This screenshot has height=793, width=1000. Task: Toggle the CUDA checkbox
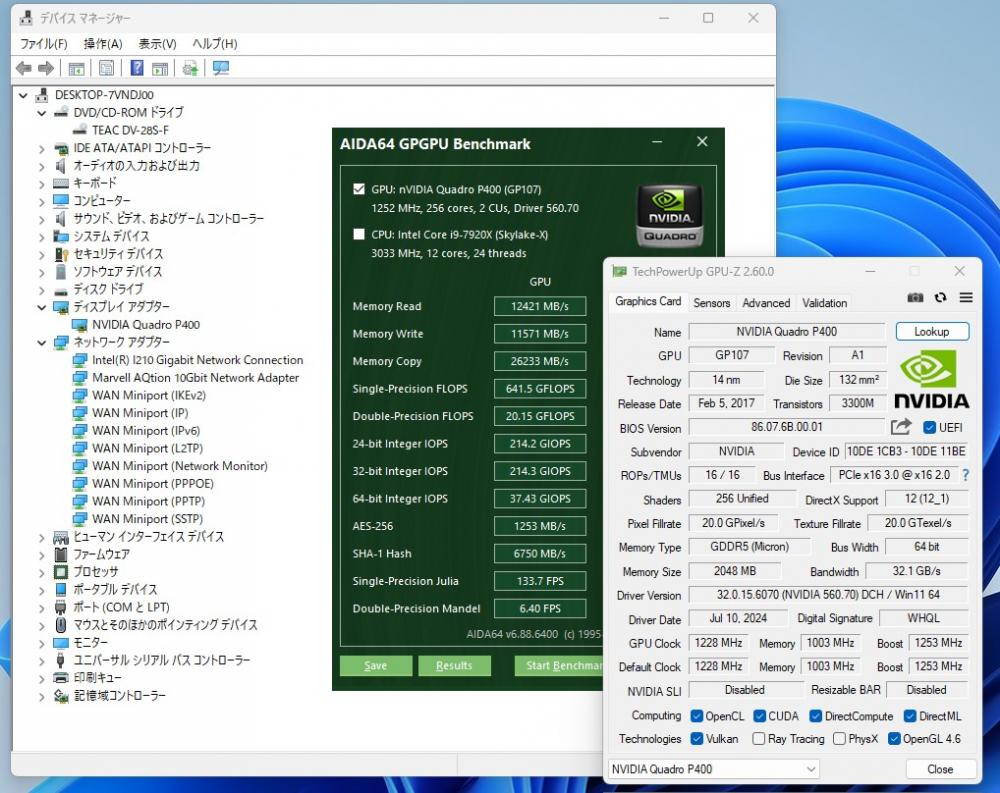click(759, 716)
